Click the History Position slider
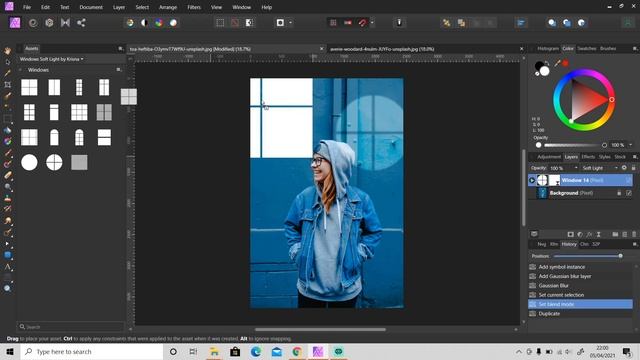The height and width of the screenshot is (360, 640). pyautogui.click(x=588, y=256)
